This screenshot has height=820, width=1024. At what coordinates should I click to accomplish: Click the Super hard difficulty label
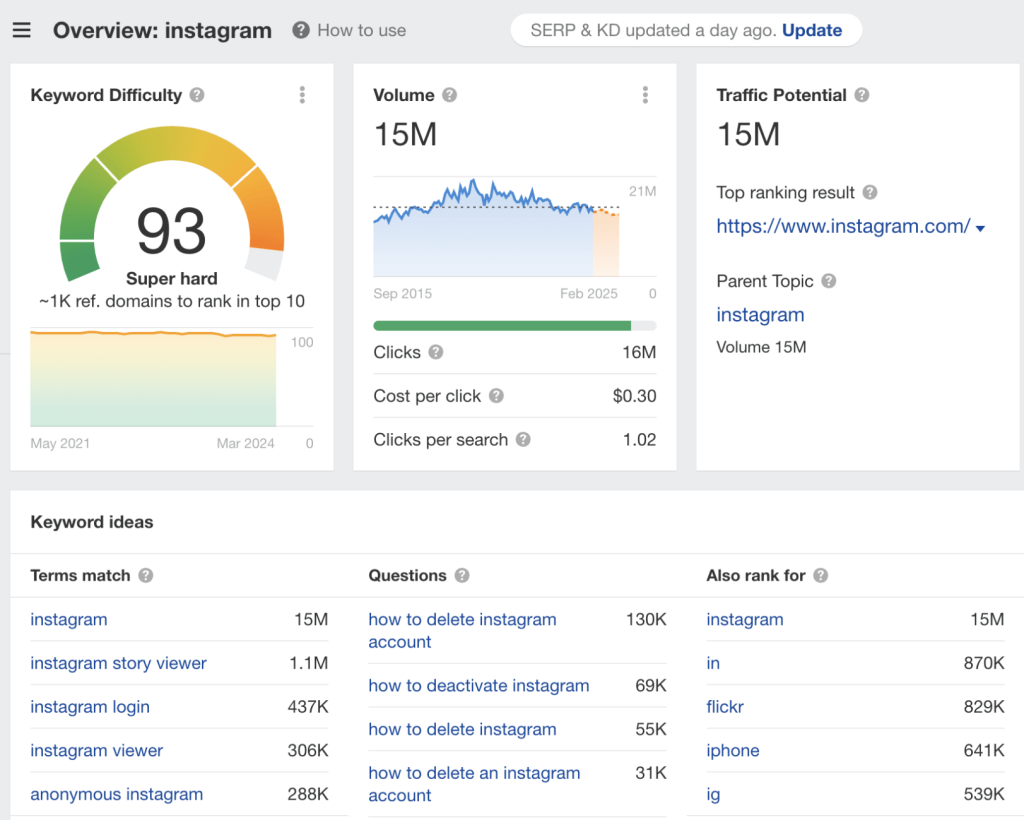[172, 279]
